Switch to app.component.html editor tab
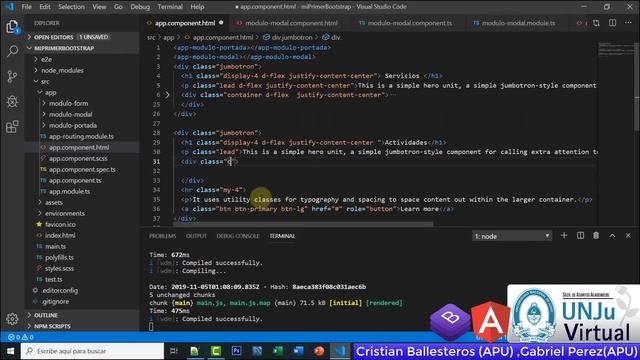 point(184,23)
